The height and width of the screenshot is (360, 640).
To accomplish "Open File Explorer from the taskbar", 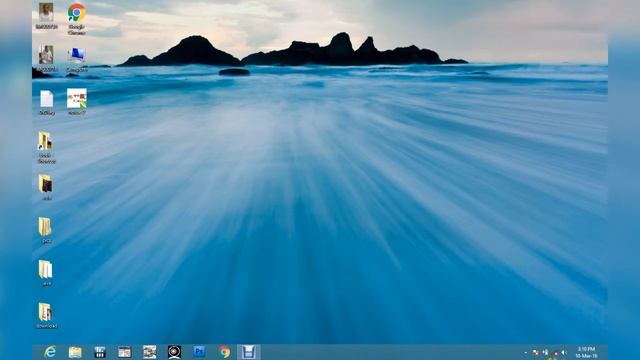I will (x=75, y=352).
